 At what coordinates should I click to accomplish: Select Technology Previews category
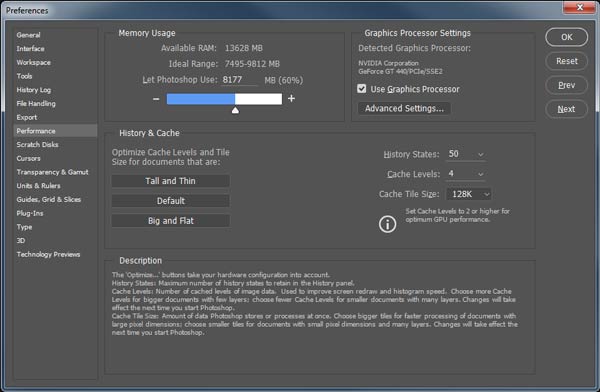pyautogui.click(x=48, y=255)
